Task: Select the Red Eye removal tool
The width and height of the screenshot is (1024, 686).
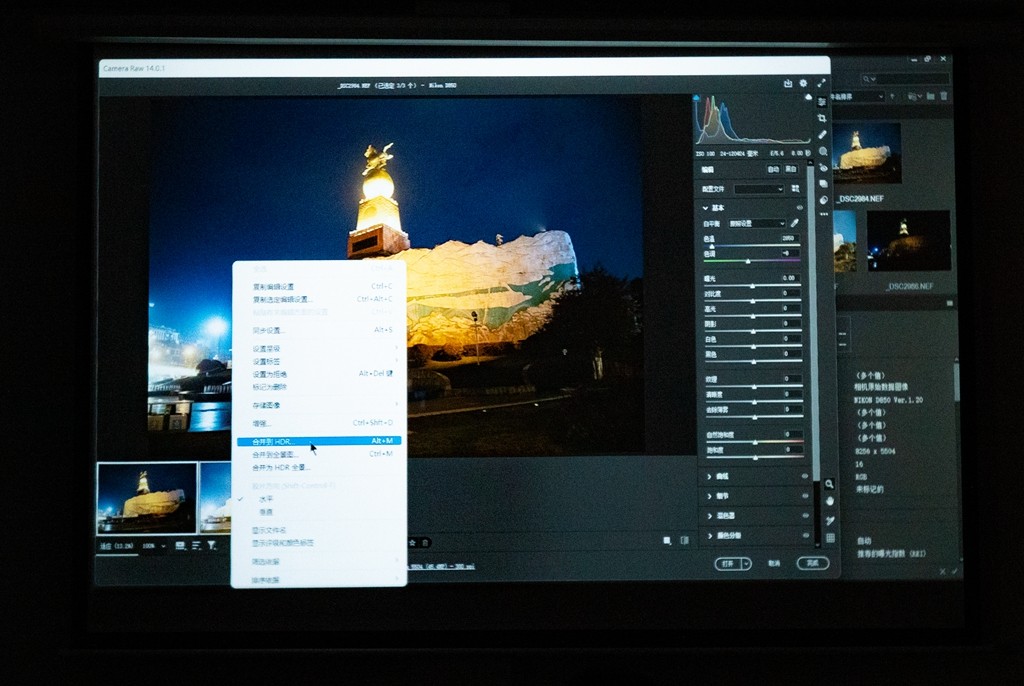Action: pyautogui.click(x=822, y=168)
